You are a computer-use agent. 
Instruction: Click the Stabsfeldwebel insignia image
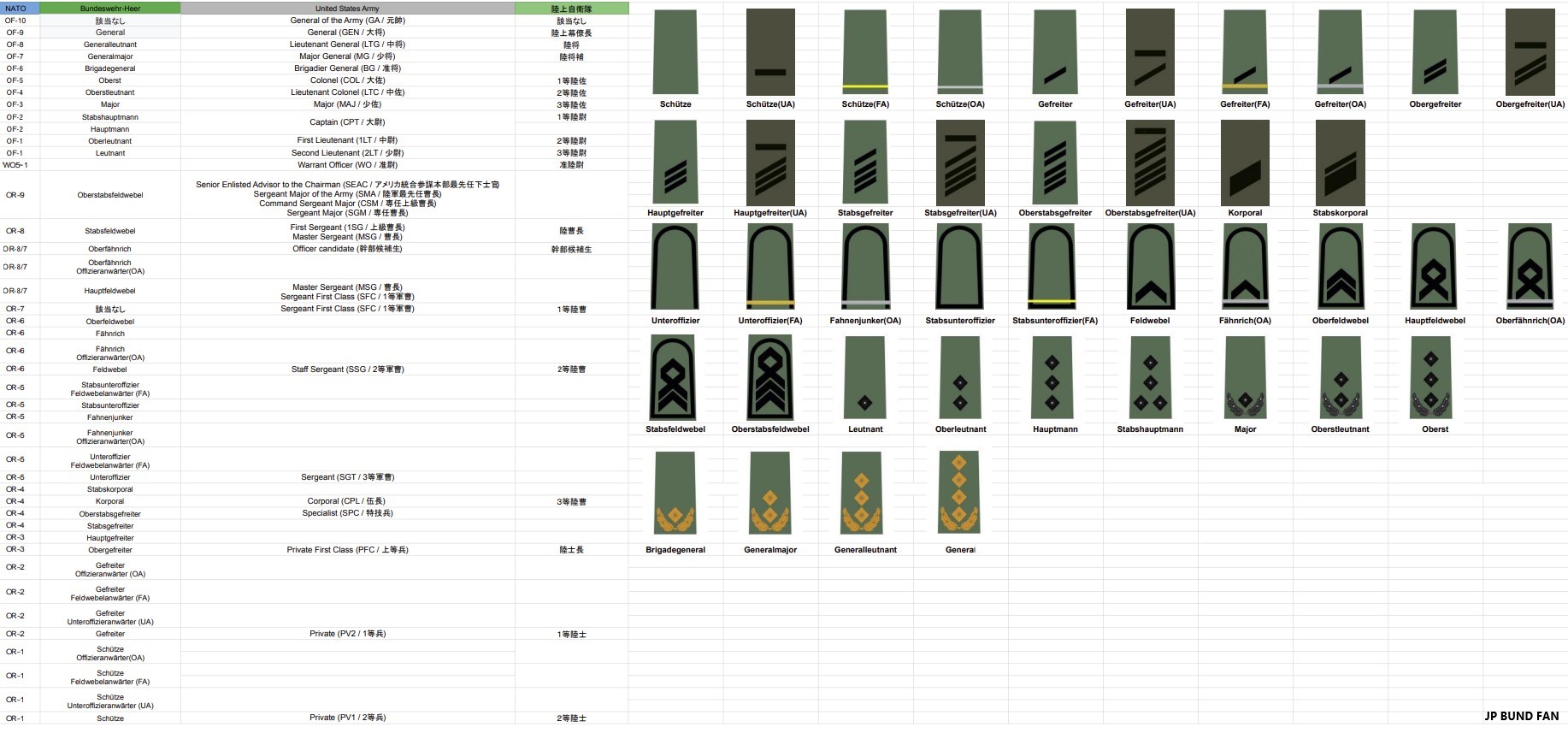tap(673, 377)
